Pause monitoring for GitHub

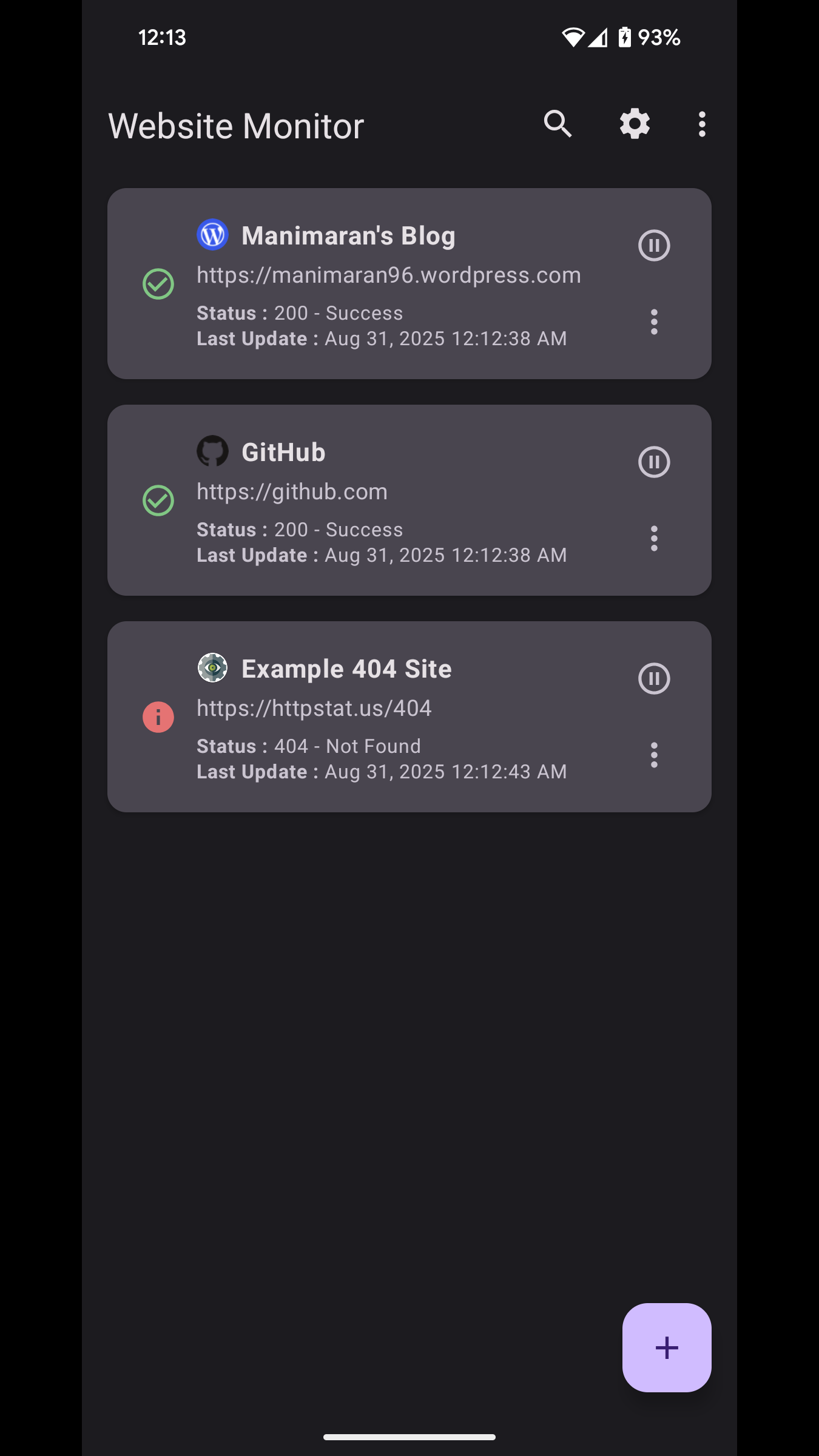coord(654,462)
